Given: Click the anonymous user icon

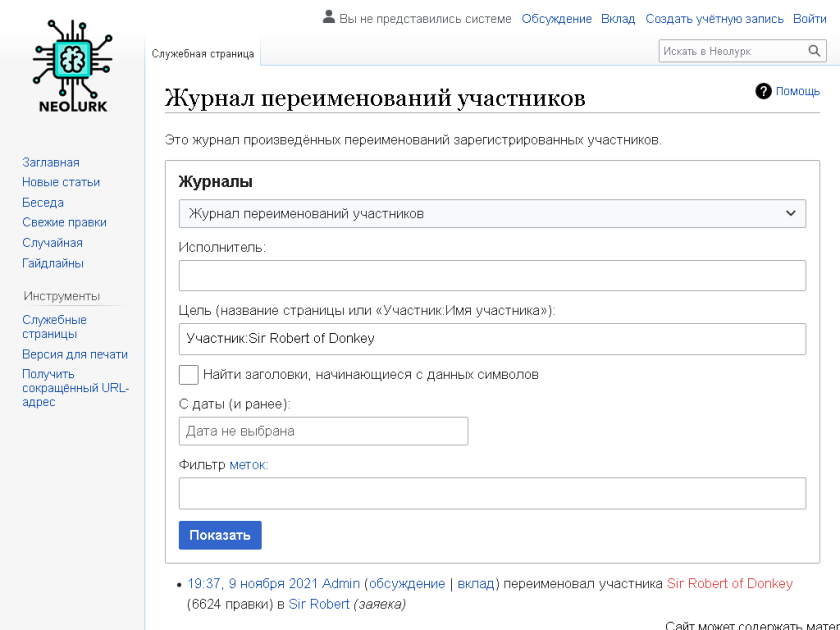Looking at the screenshot, I should pyautogui.click(x=328, y=18).
